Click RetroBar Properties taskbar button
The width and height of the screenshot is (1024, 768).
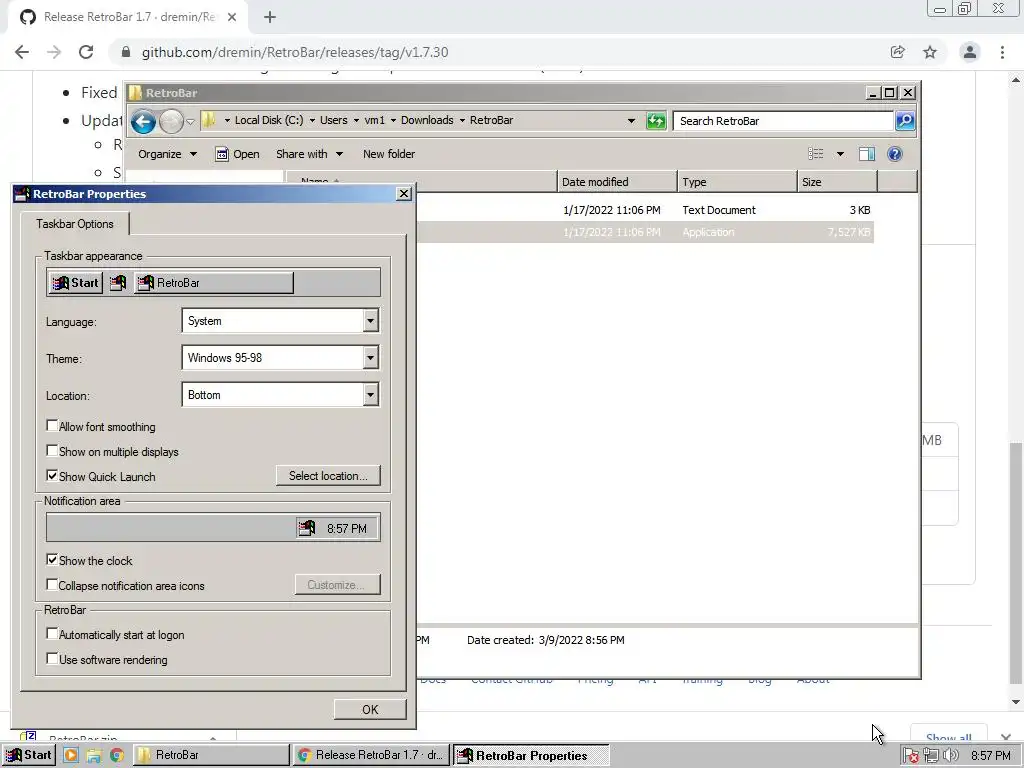[x=531, y=756]
